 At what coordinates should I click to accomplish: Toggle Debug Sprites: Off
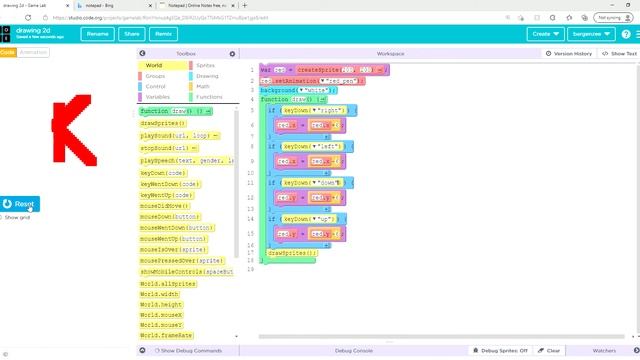(500, 351)
